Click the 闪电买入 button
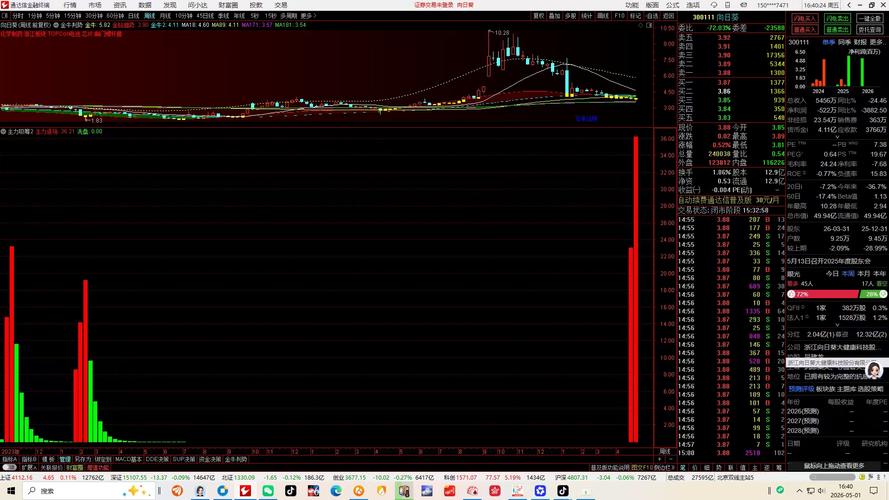Viewport: 889px width, 500px height. click(x=804, y=19)
